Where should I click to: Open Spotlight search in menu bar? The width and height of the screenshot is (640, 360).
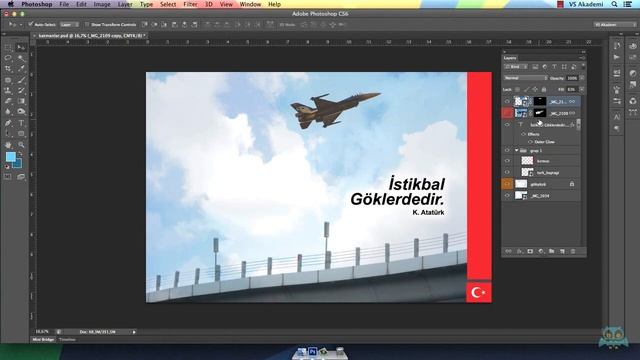(x=614, y=4)
